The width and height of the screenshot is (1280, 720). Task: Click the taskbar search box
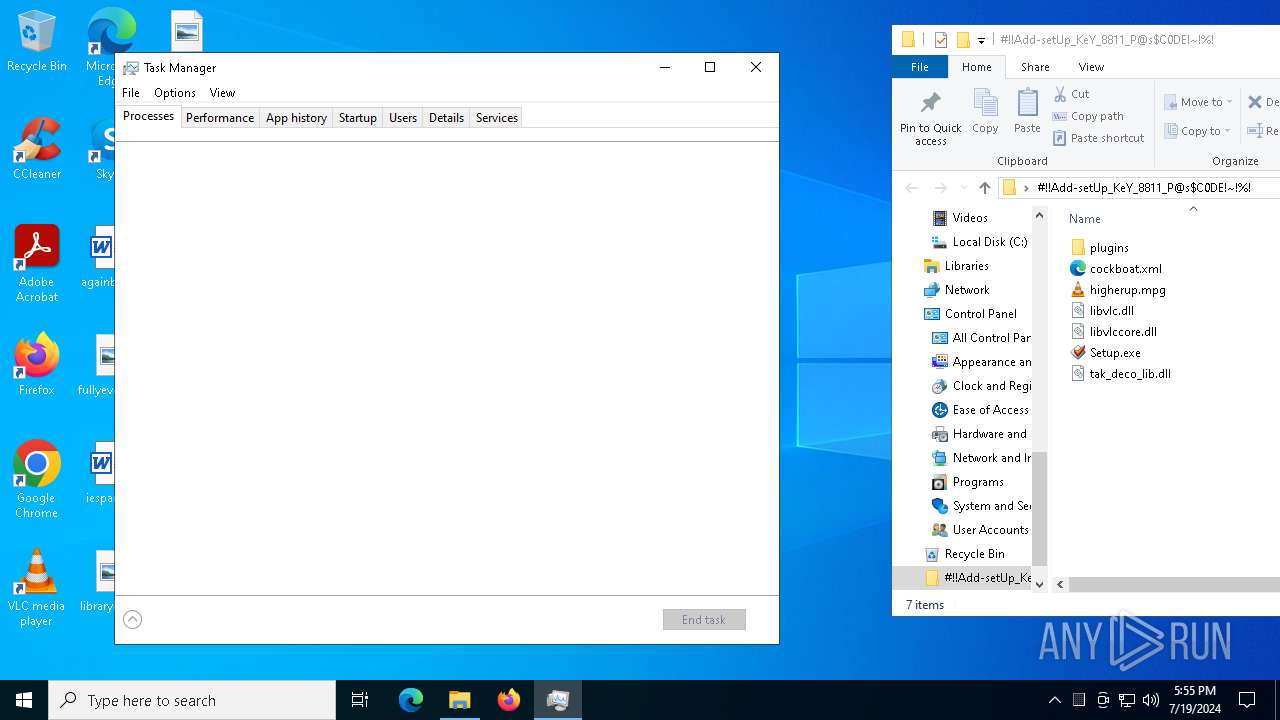[x=192, y=700]
